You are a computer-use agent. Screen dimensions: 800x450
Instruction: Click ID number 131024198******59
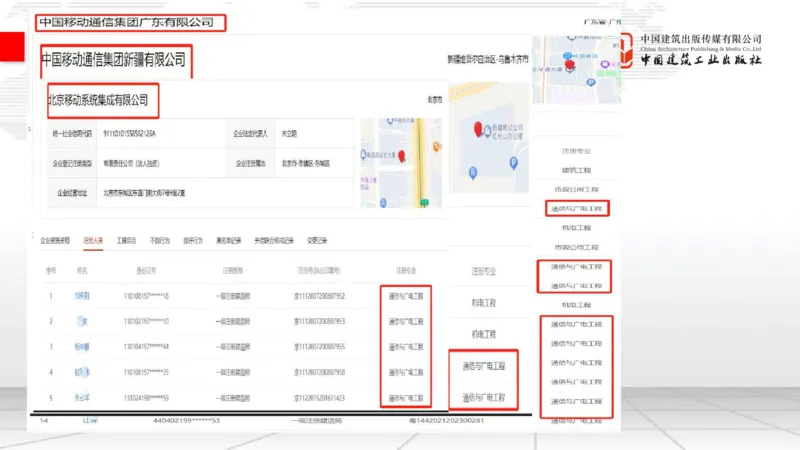[146, 398]
